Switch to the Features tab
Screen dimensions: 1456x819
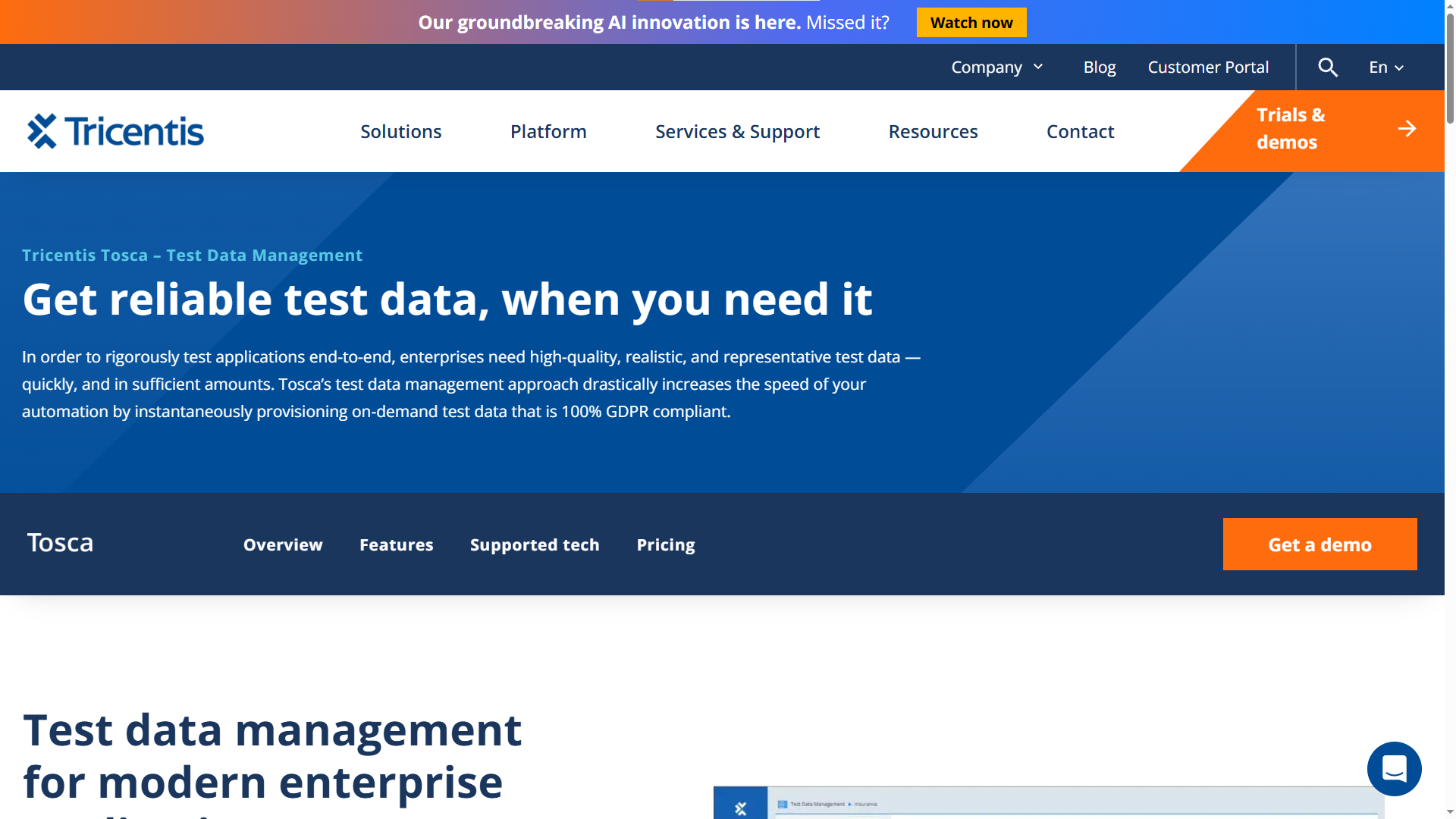[396, 544]
